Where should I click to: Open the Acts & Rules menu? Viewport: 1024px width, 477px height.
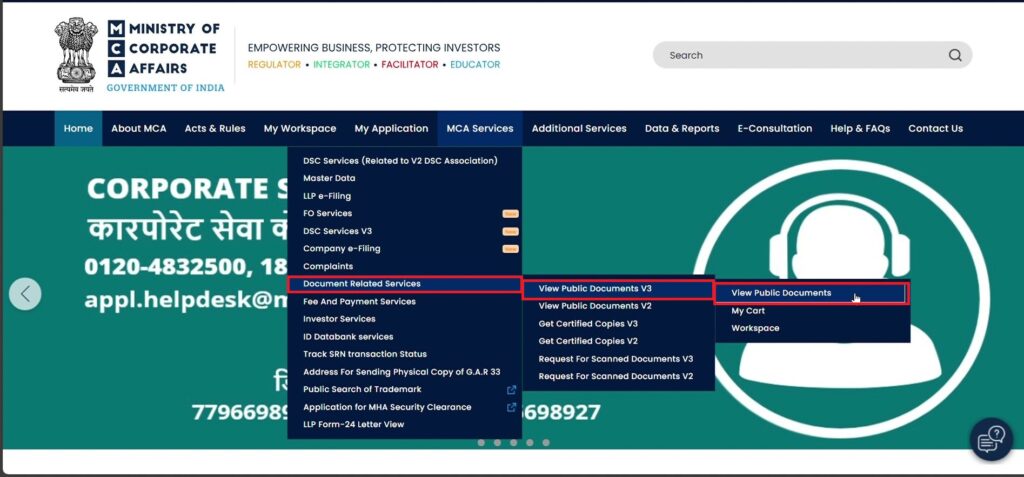(x=215, y=129)
